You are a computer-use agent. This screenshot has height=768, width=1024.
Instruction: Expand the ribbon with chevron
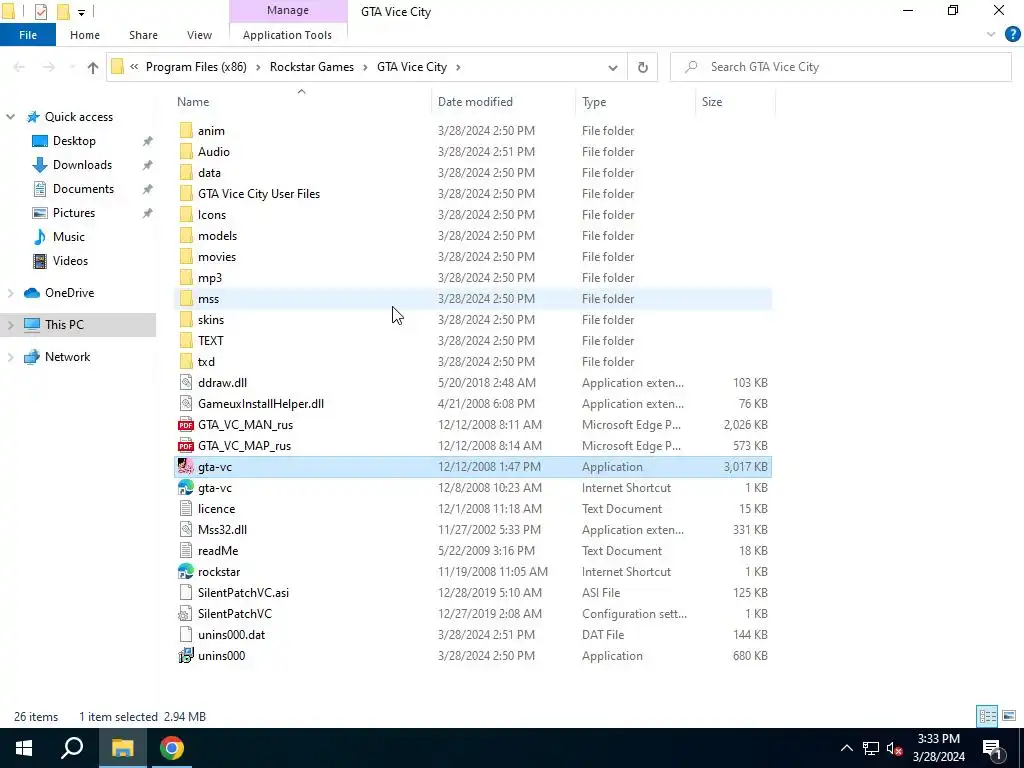click(x=991, y=35)
